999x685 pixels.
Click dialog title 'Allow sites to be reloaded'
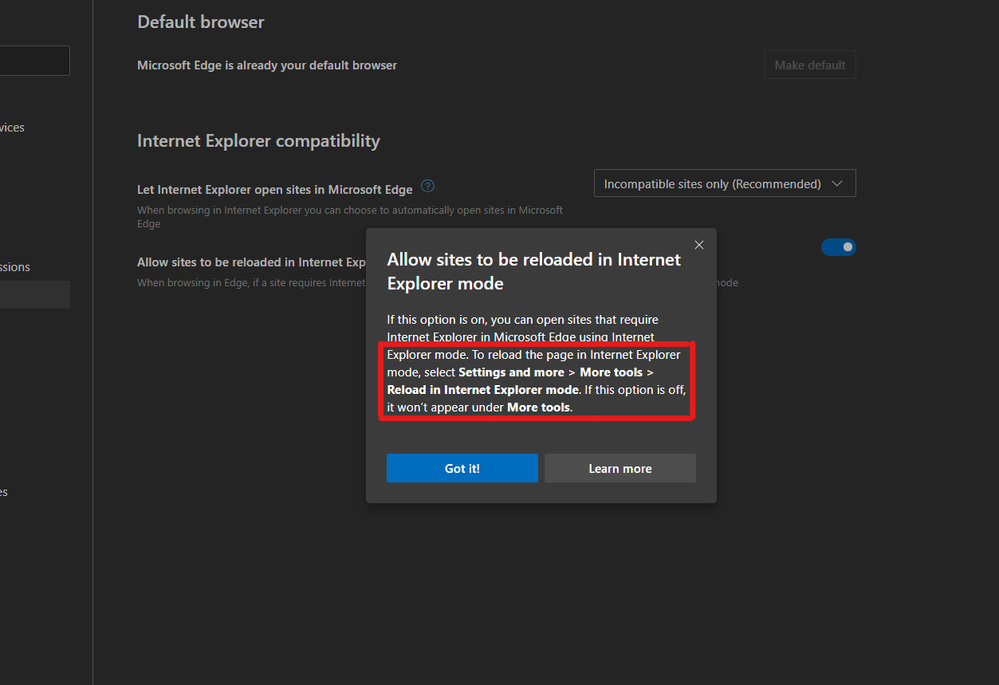tap(534, 271)
